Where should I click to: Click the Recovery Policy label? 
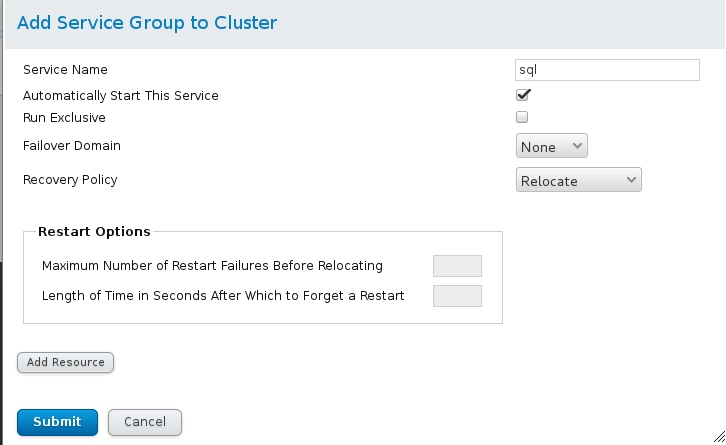click(70, 180)
